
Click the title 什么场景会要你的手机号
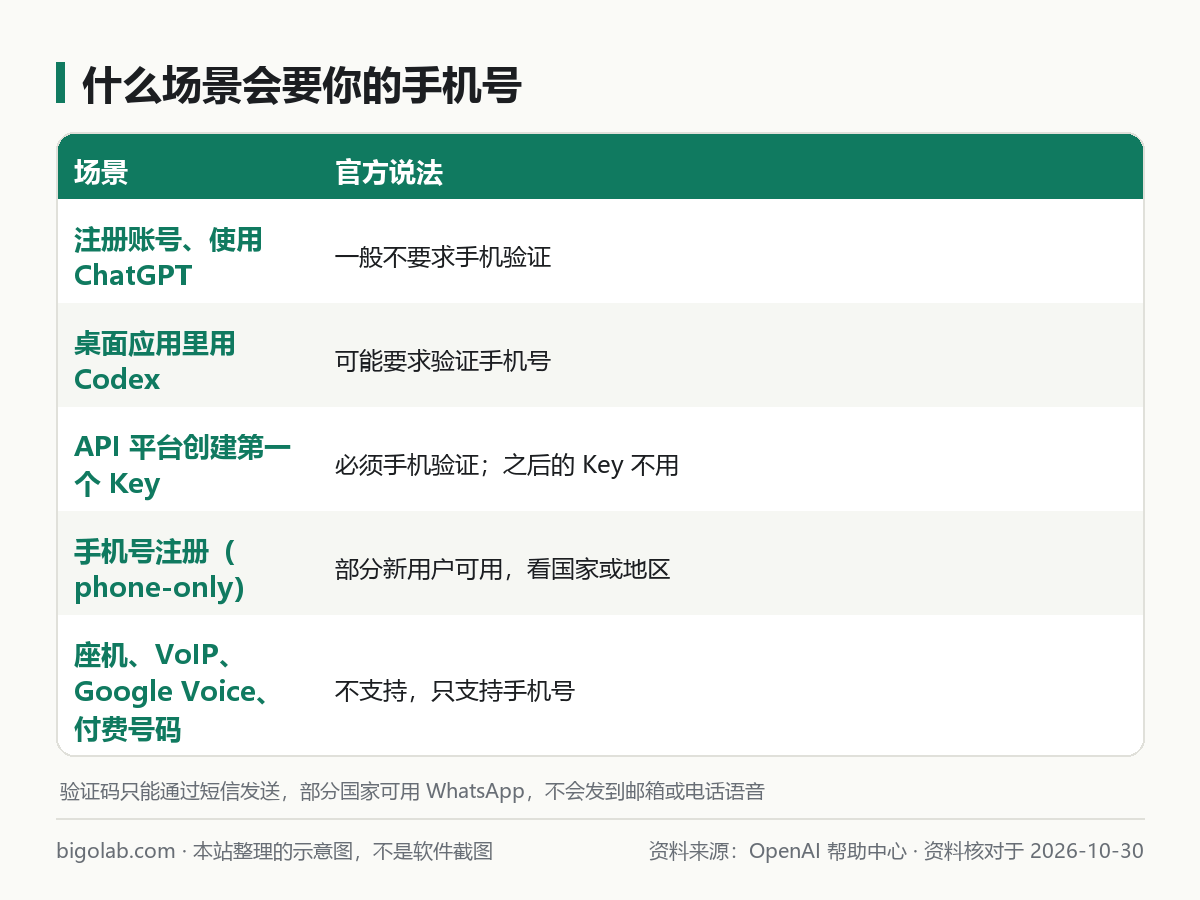301,86
